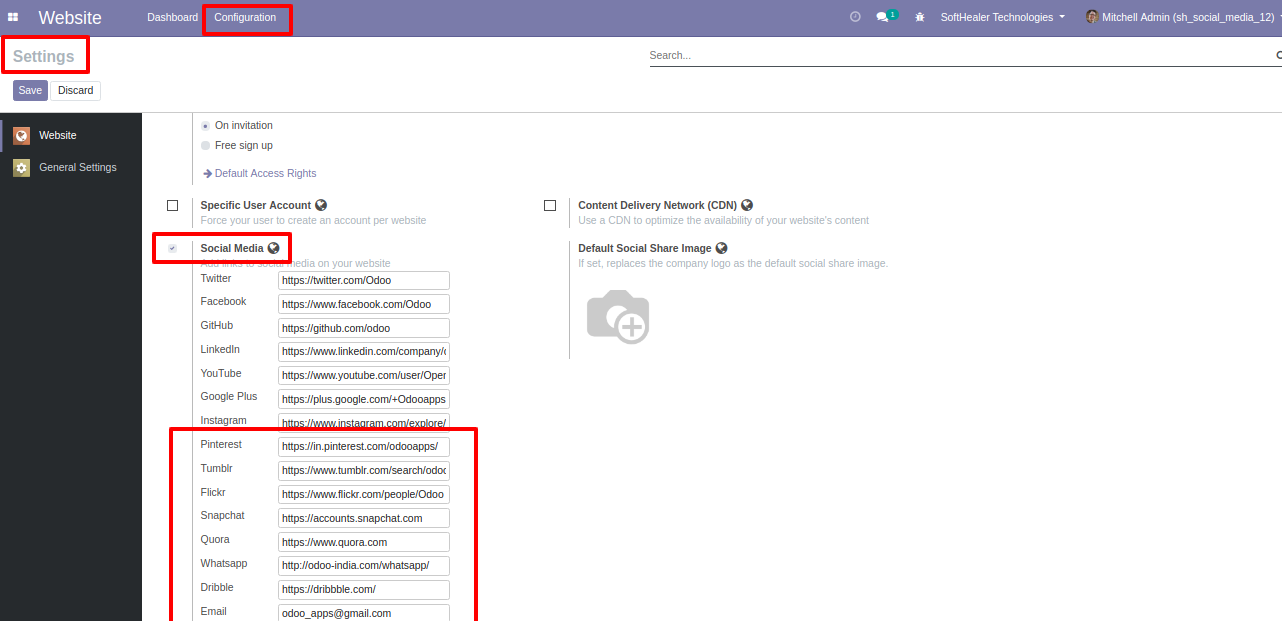
Task: Select the Website sidebar icon
Action: click(x=22, y=135)
